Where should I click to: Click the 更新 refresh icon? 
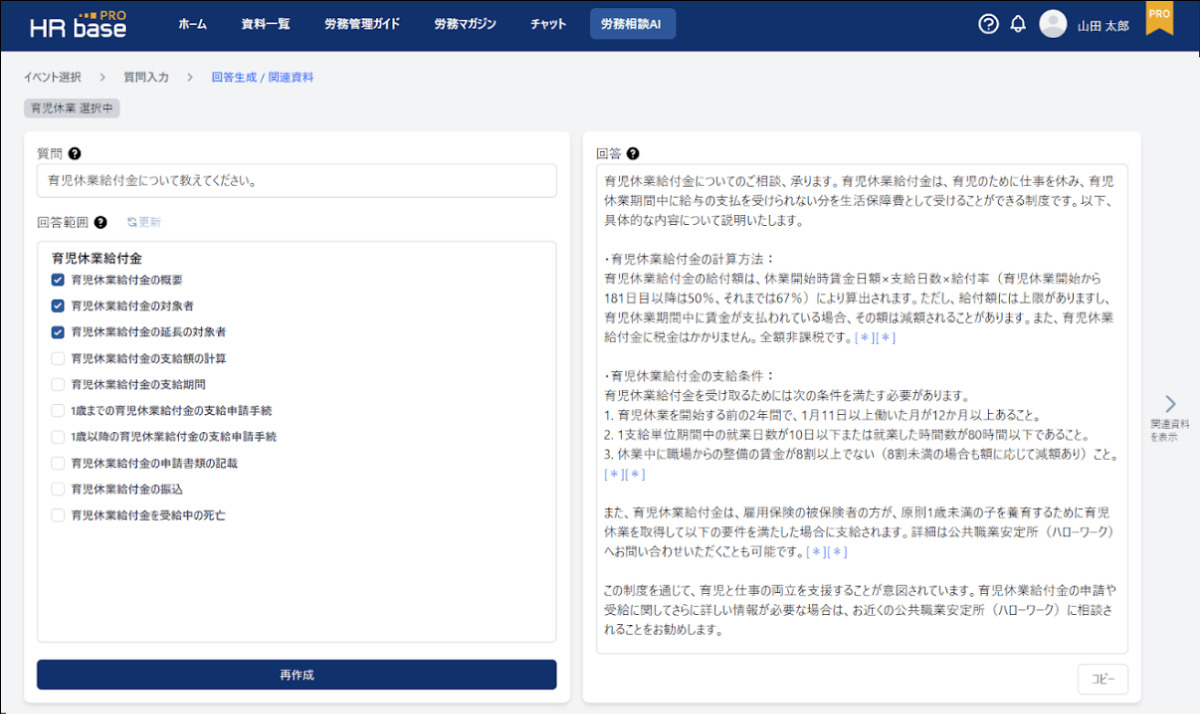pos(132,222)
